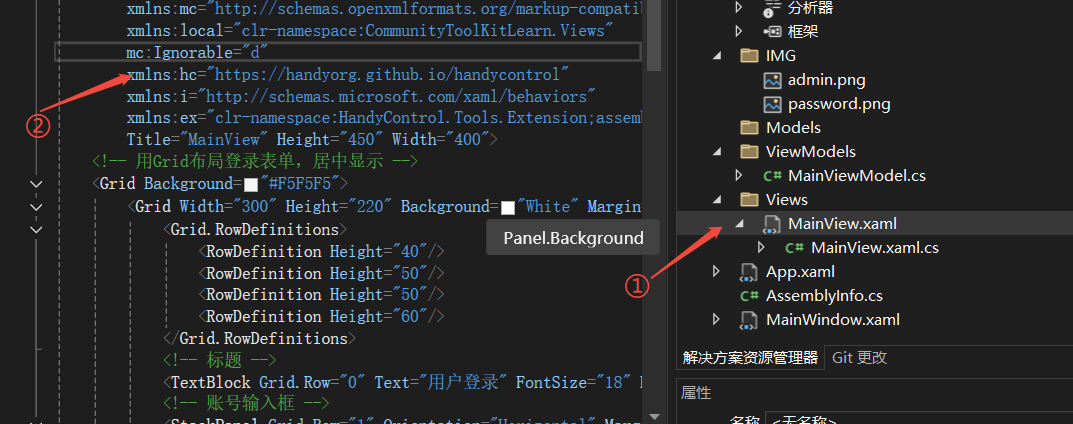
Task: Select the 框架 node
Action: pos(803,31)
